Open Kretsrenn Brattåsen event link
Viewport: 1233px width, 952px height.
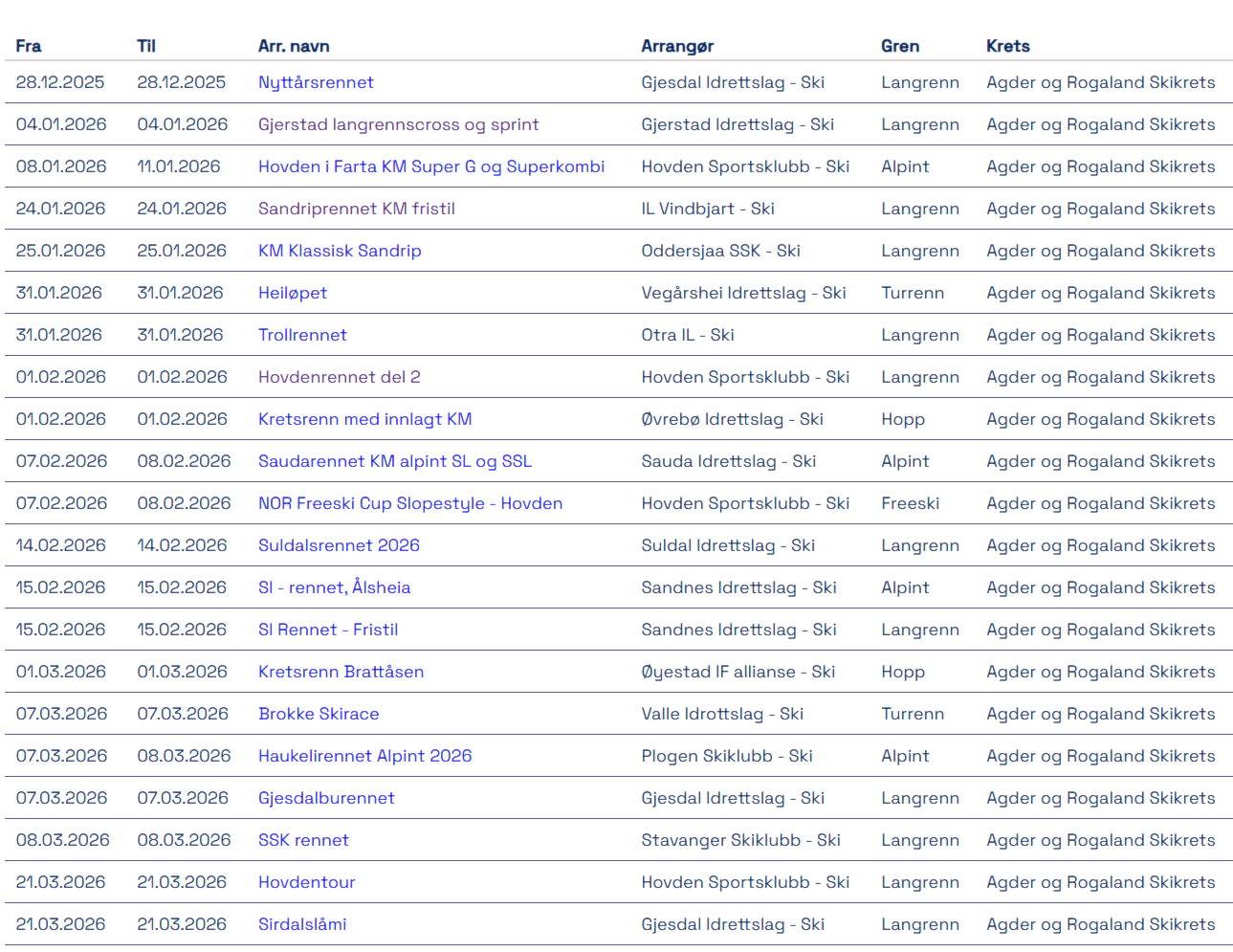click(x=341, y=672)
